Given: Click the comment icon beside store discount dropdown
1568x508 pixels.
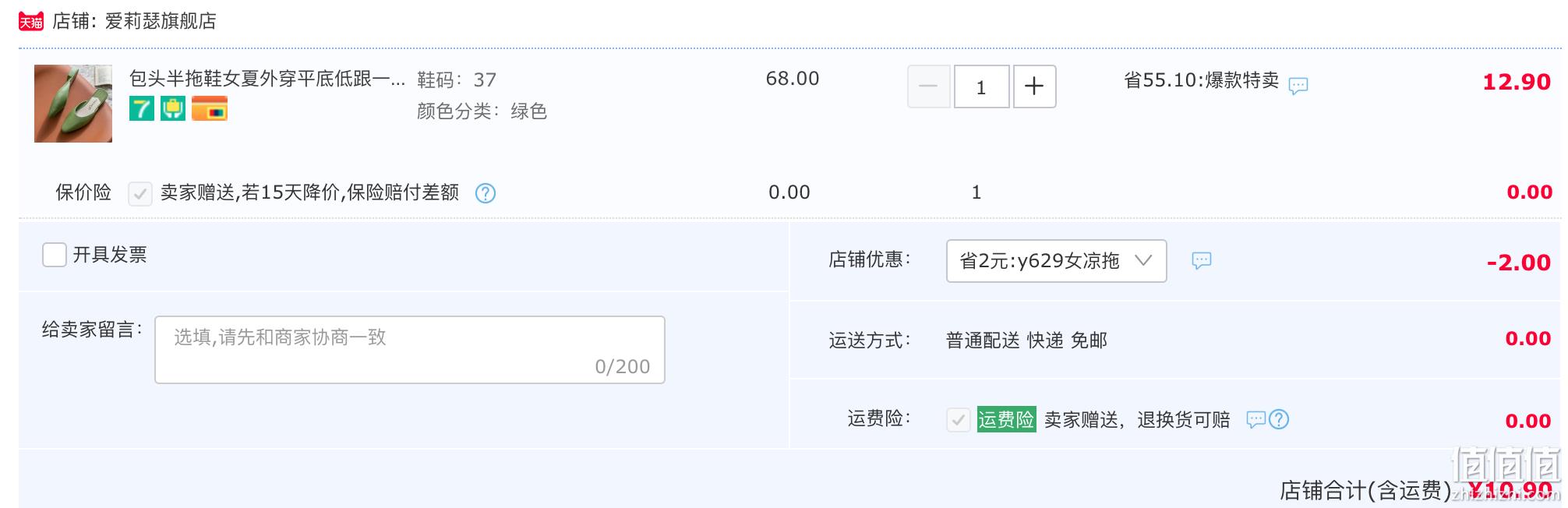Looking at the screenshot, I should click(1201, 260).
